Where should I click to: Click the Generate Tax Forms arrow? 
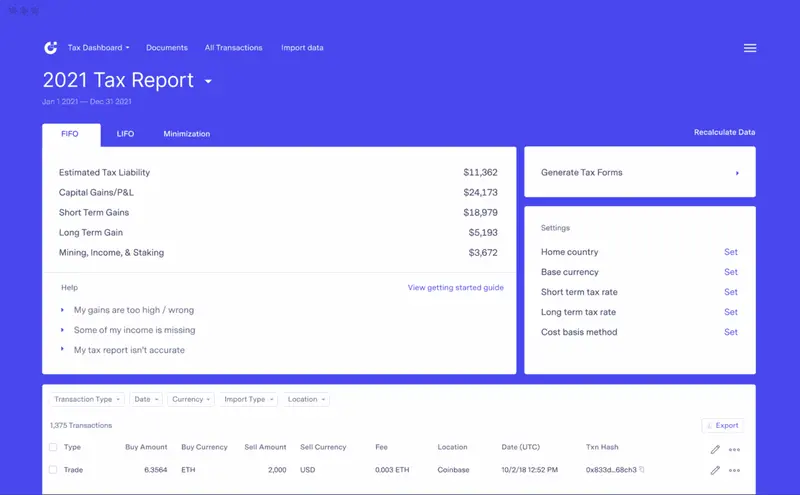pyautogui.click(x=737, y=173)
